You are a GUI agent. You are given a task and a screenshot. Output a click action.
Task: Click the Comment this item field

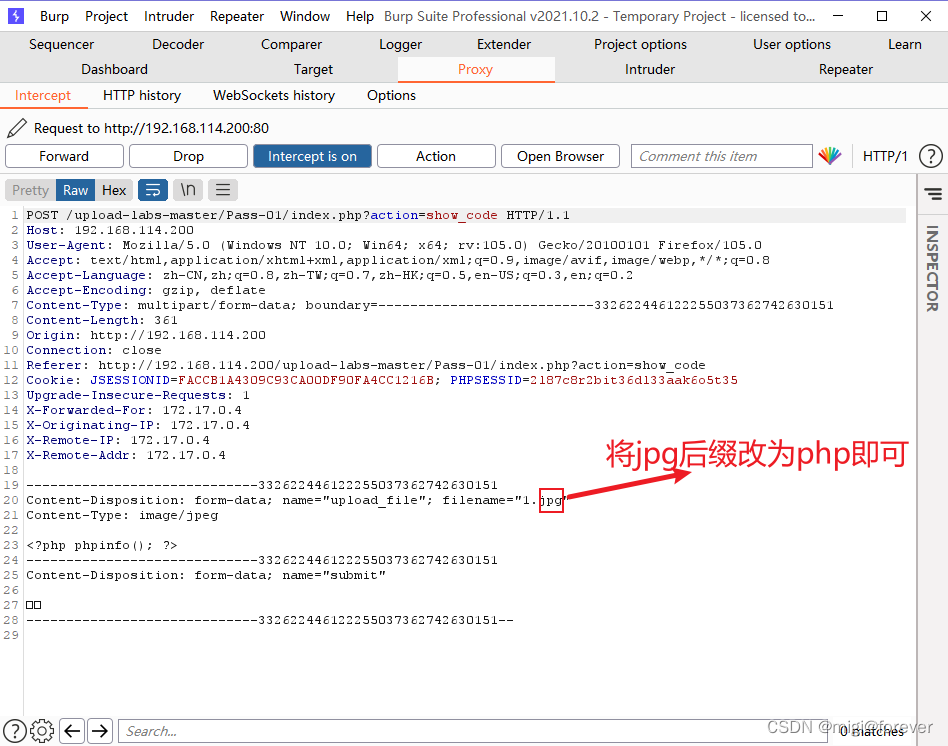pos(721,156)
